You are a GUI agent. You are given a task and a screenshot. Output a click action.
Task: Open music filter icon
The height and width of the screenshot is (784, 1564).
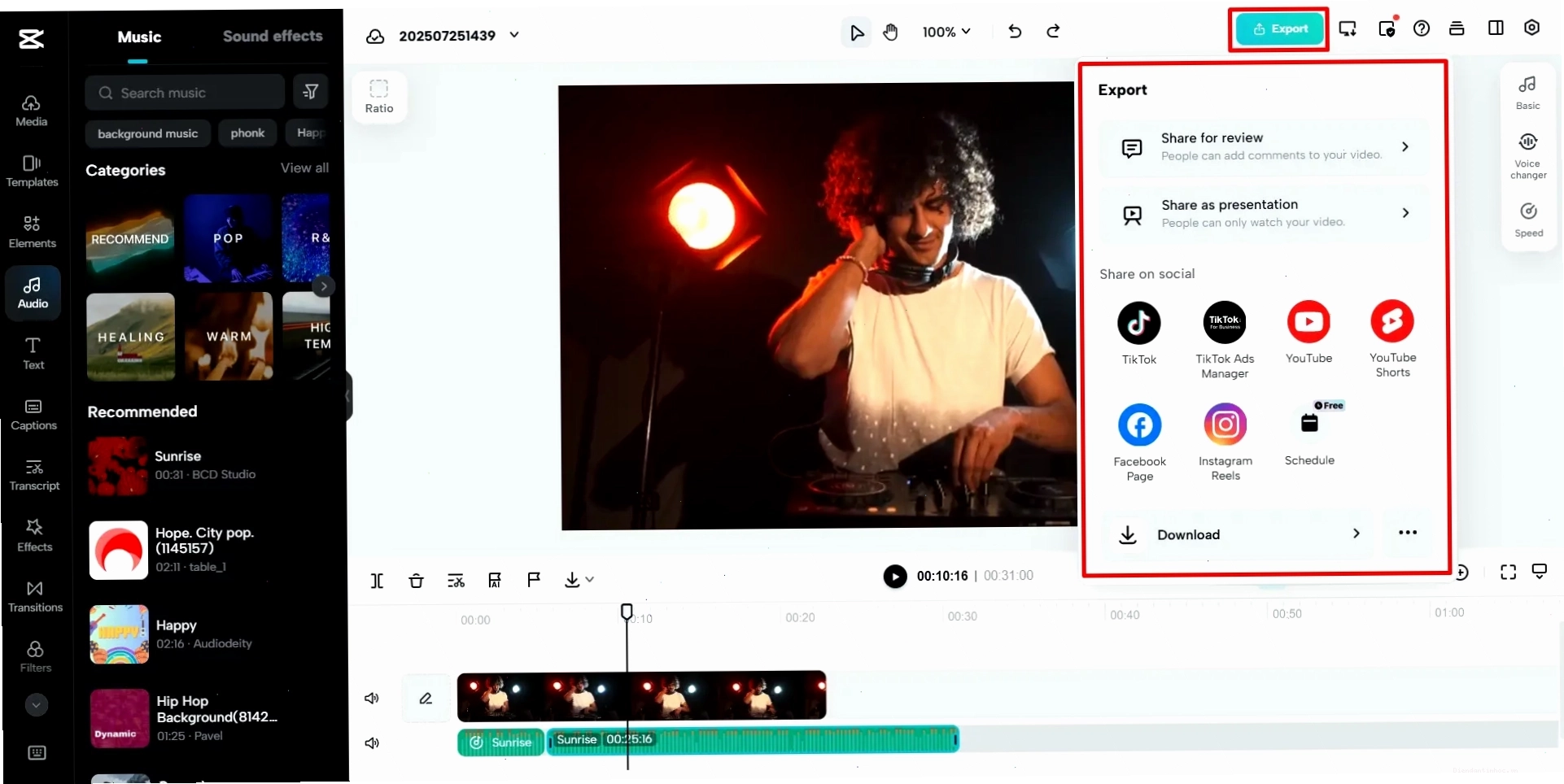point(310,92)
